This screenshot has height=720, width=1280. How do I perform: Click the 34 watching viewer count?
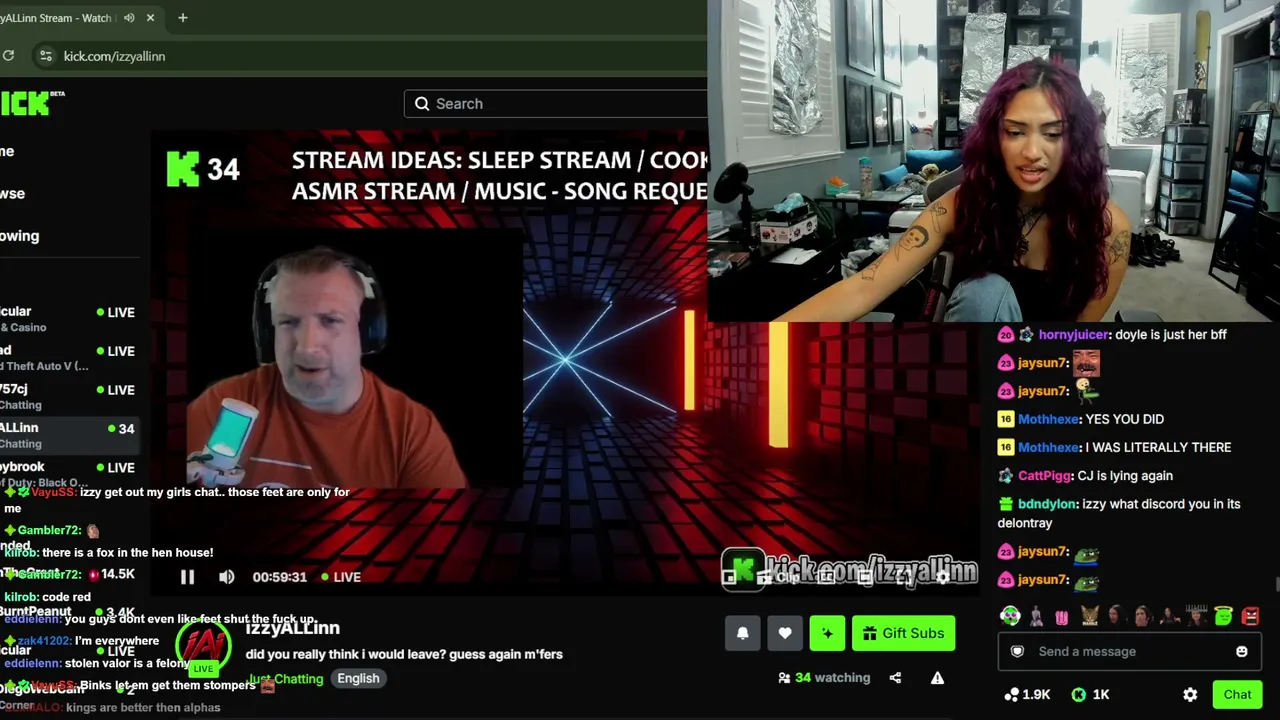coord(824,678)
